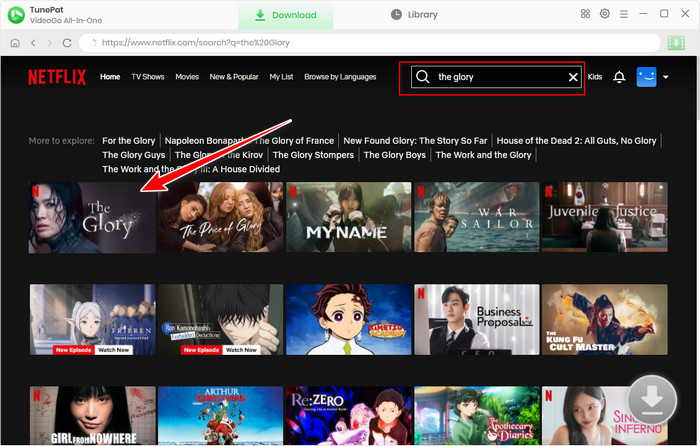Clear the search with X icon
Image resolution: width=700 pixels, height=446 pixels.
[x=573, y=77]
